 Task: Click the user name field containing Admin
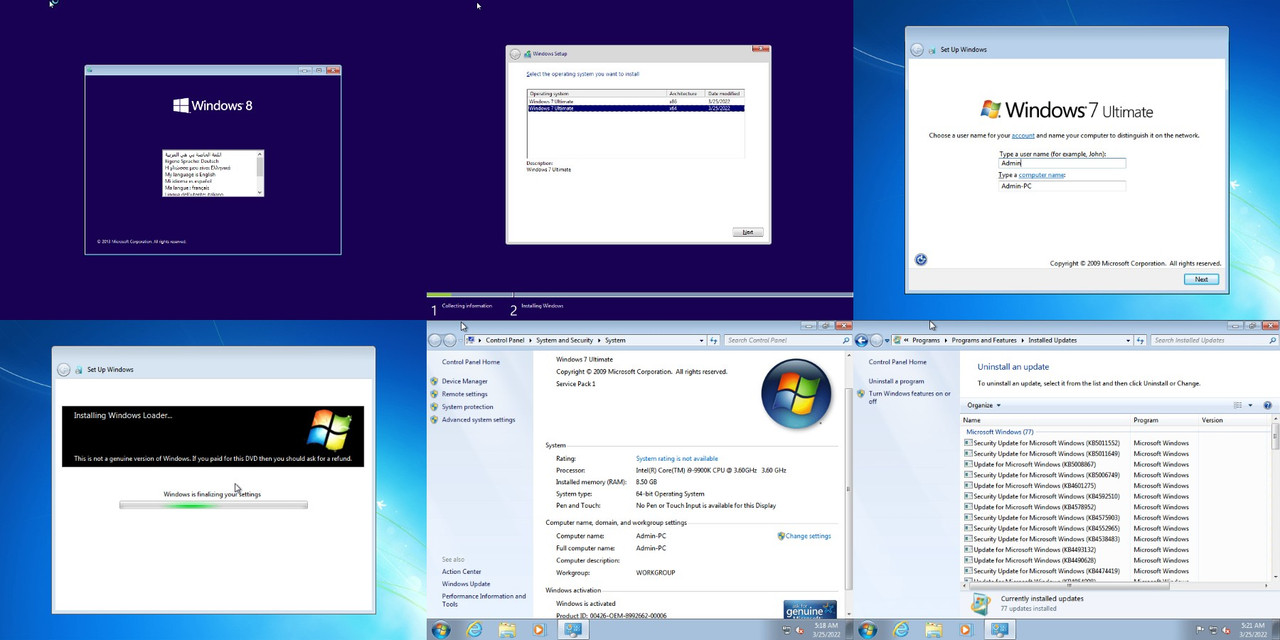pyautogui.click(x=1062, y=163)
